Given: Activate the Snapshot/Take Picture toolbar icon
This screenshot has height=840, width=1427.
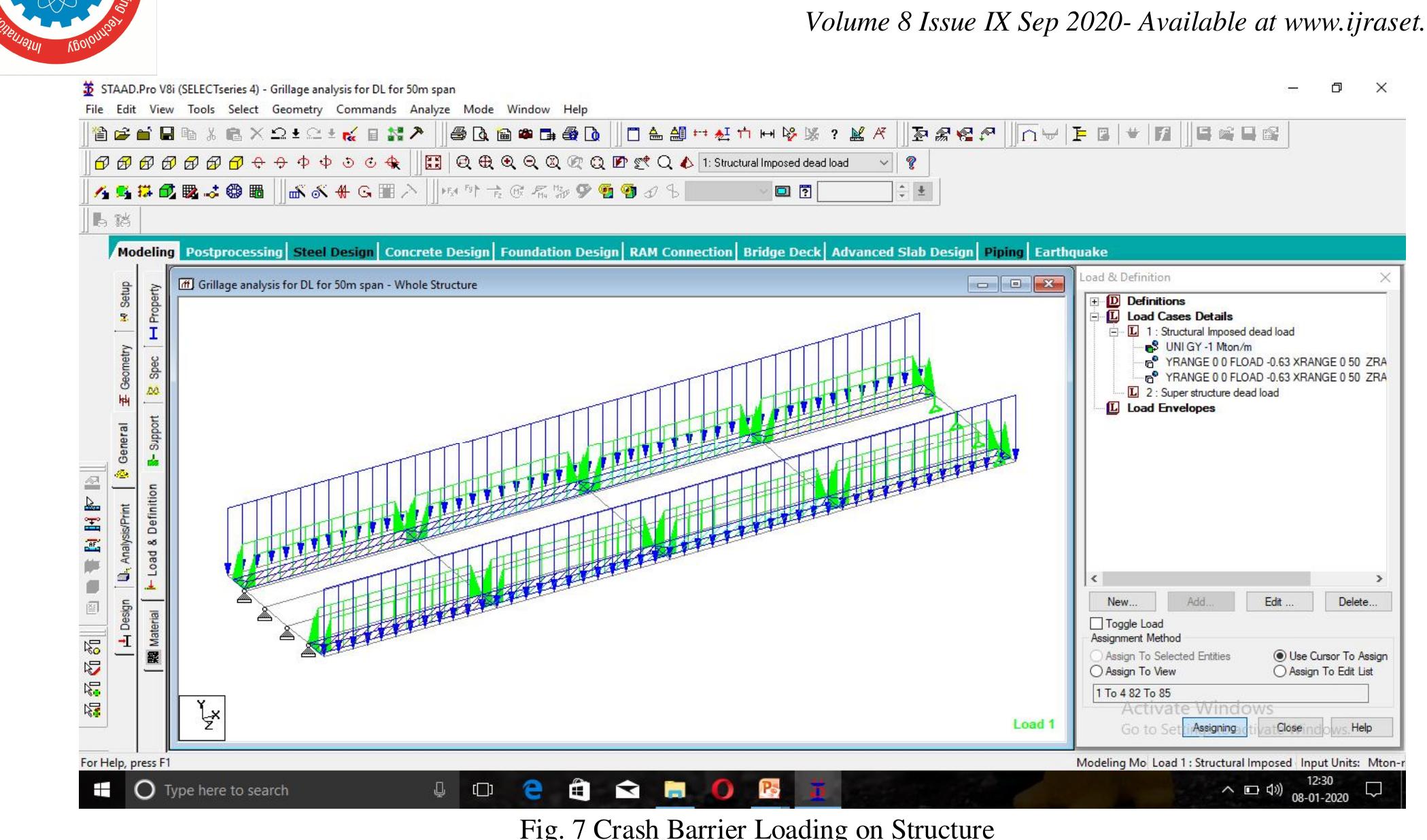Looking at the screenshot, I should pyautogui.click(x=526, y=134).
